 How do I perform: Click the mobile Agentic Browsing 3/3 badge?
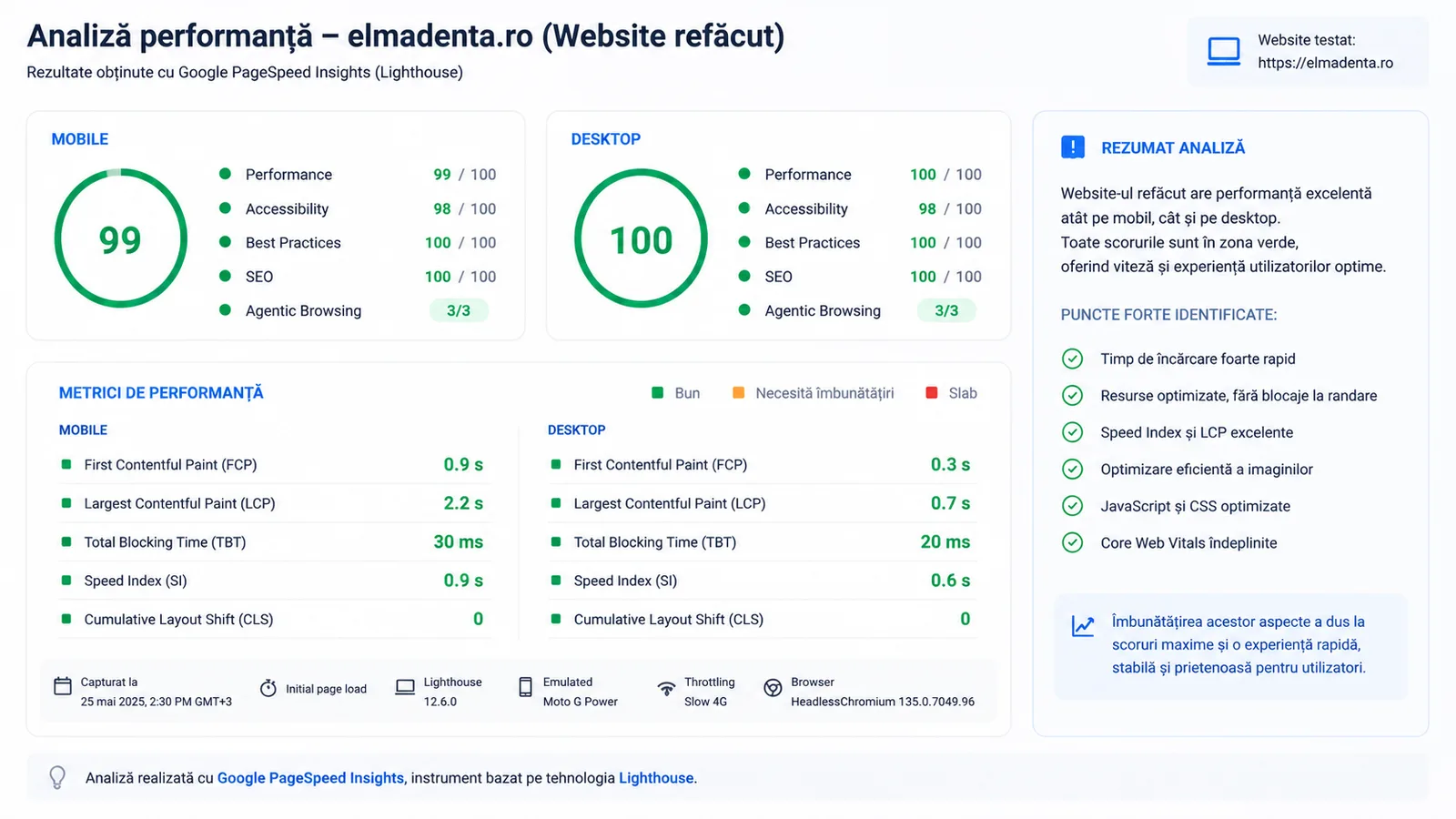pos(459,310)
